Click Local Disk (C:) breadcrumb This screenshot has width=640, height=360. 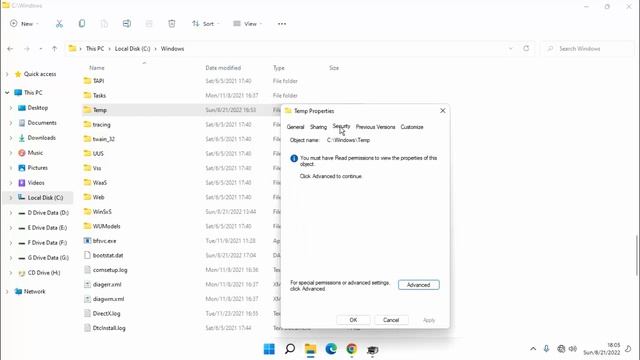(x=133, y=49)
